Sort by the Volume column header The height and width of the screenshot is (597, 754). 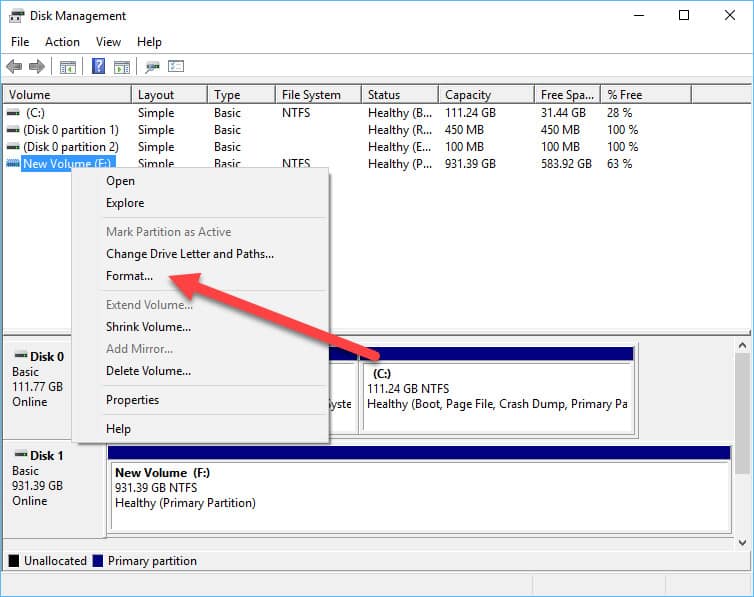click(67, 95)
